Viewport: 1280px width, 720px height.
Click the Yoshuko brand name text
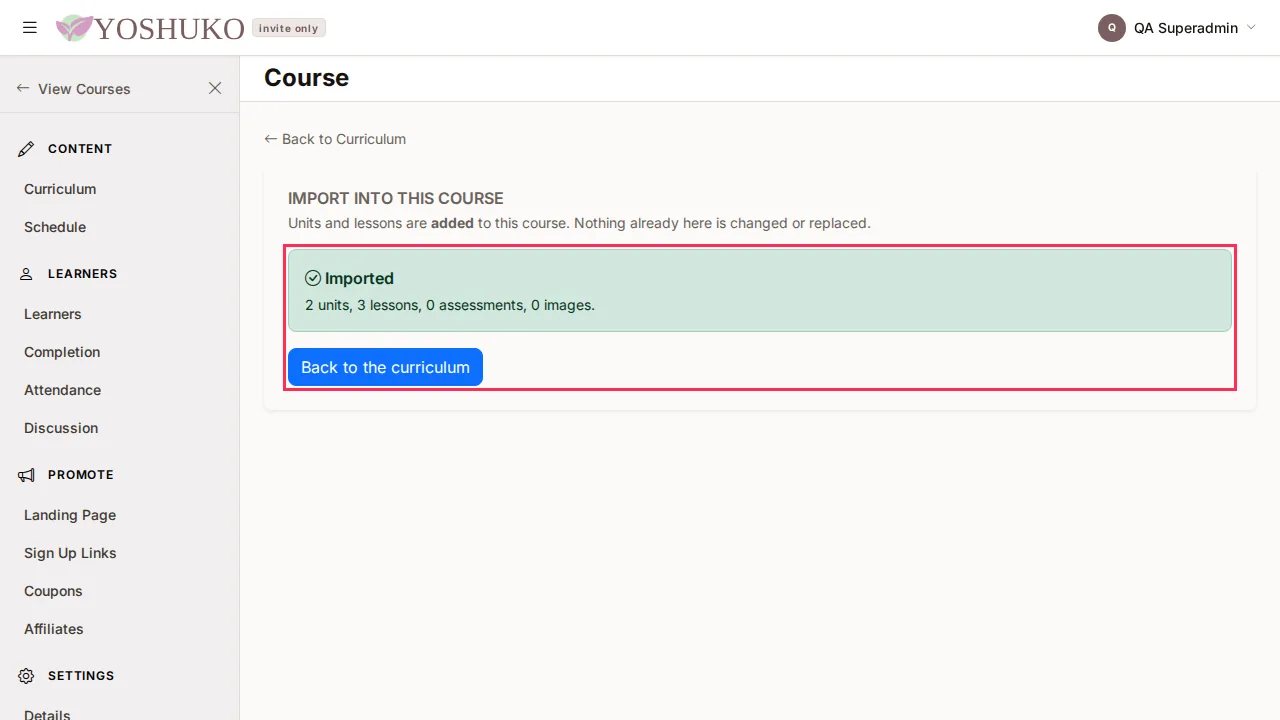pyautogui.click(x=169, y=29)
